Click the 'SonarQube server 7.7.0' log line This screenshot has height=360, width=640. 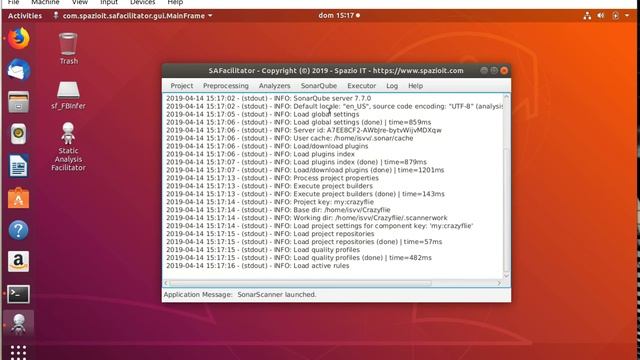click(x=269, y=98)
